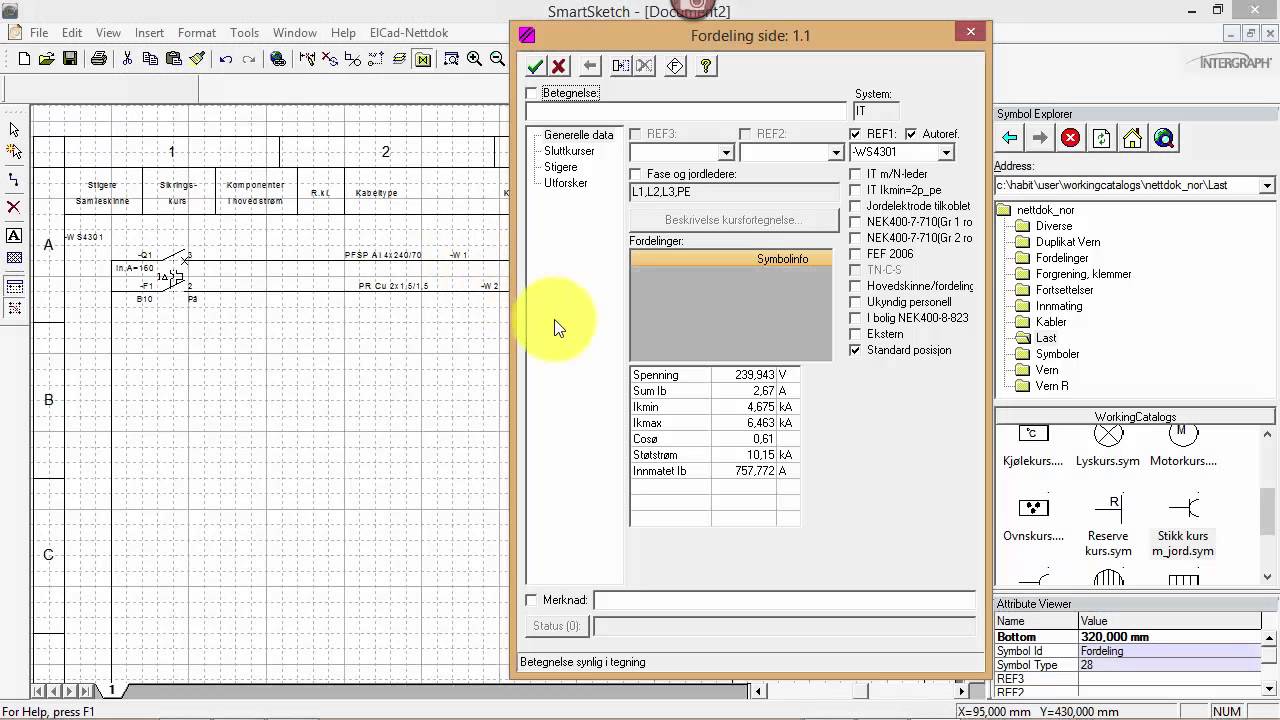This screenshot has width=1280, height=720.
Task: Uncheck the REF1 checkbox
Action: [x=855, y=134]
